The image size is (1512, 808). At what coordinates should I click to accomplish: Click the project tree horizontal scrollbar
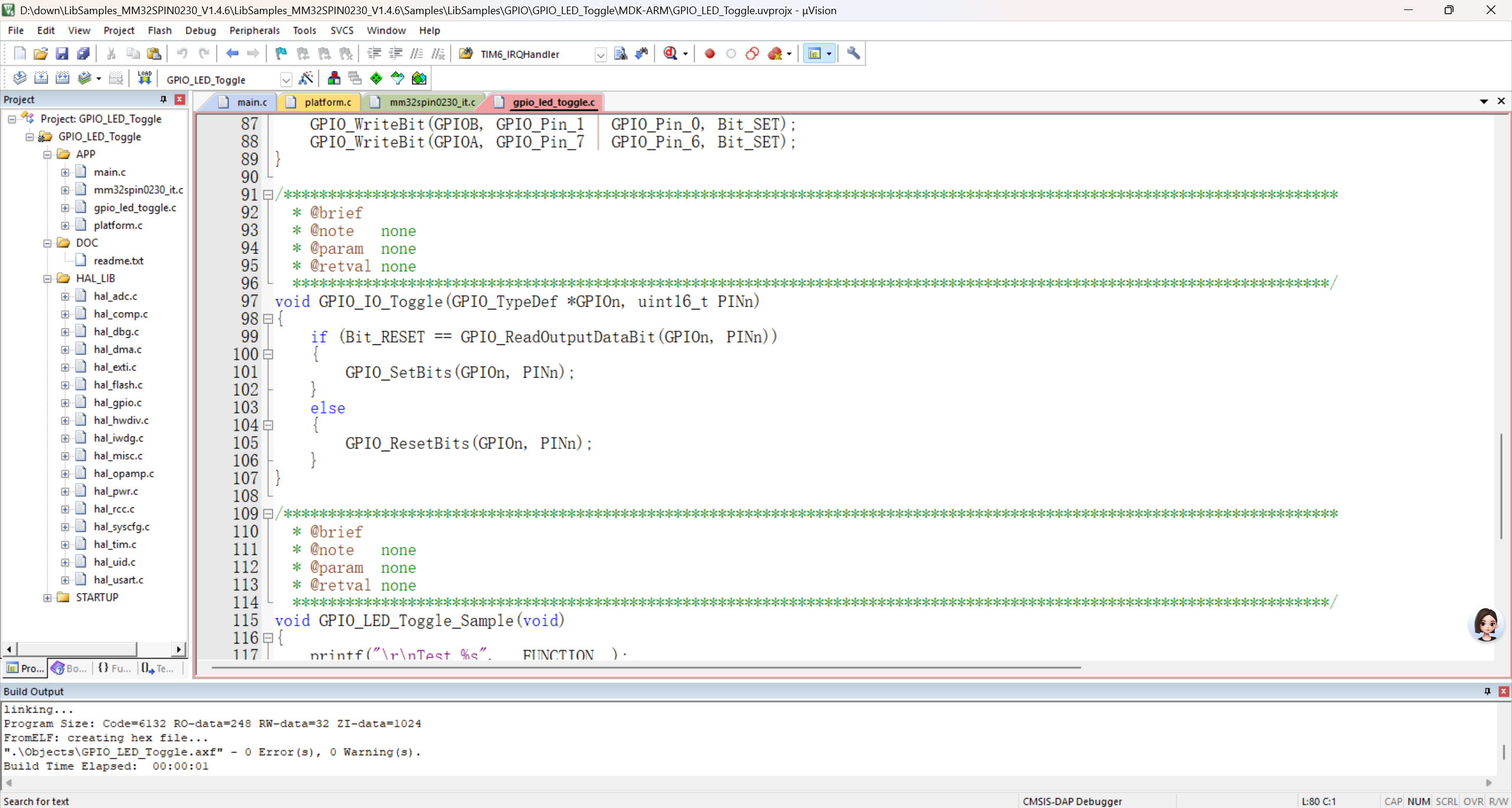click(x=77, y=649)
